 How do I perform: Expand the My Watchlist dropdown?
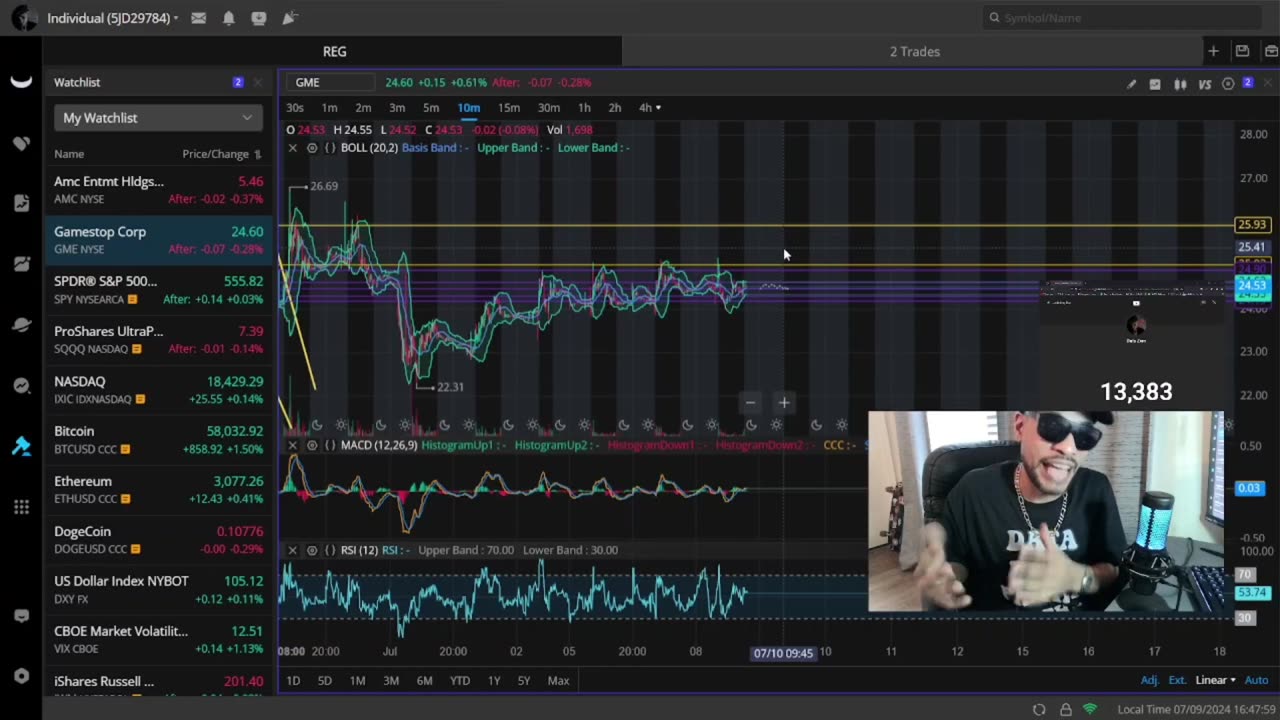click(x=158, y=118)
